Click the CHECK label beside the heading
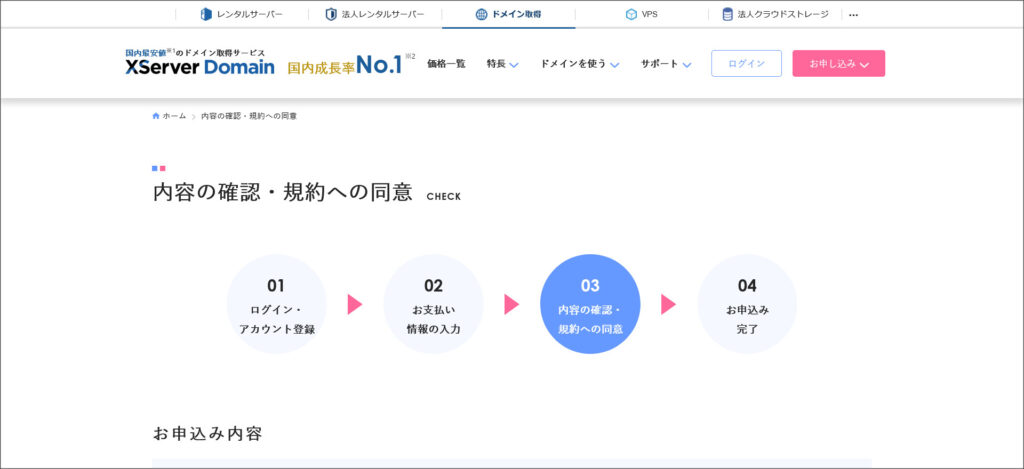 (x=443, y=197)
